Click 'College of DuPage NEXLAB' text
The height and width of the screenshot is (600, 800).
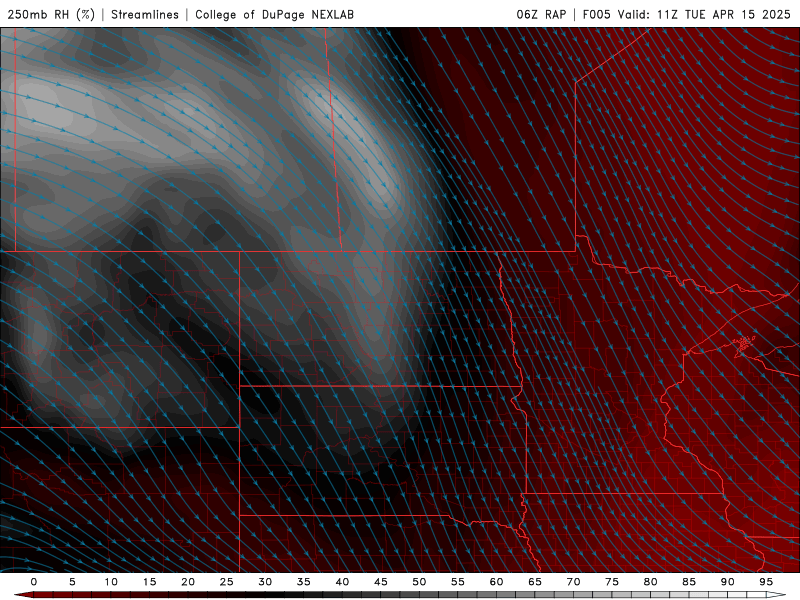coord(274,14)
